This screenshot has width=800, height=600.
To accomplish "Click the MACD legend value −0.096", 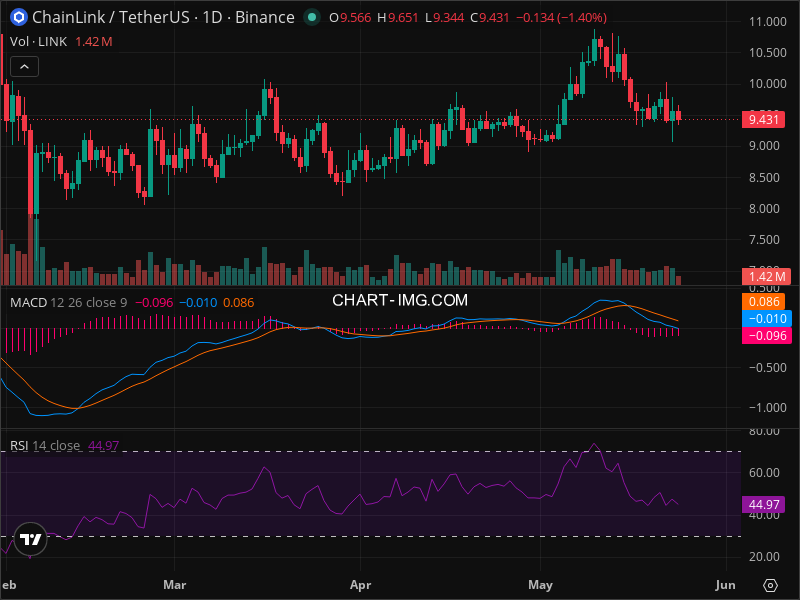I will pos(154,303).
